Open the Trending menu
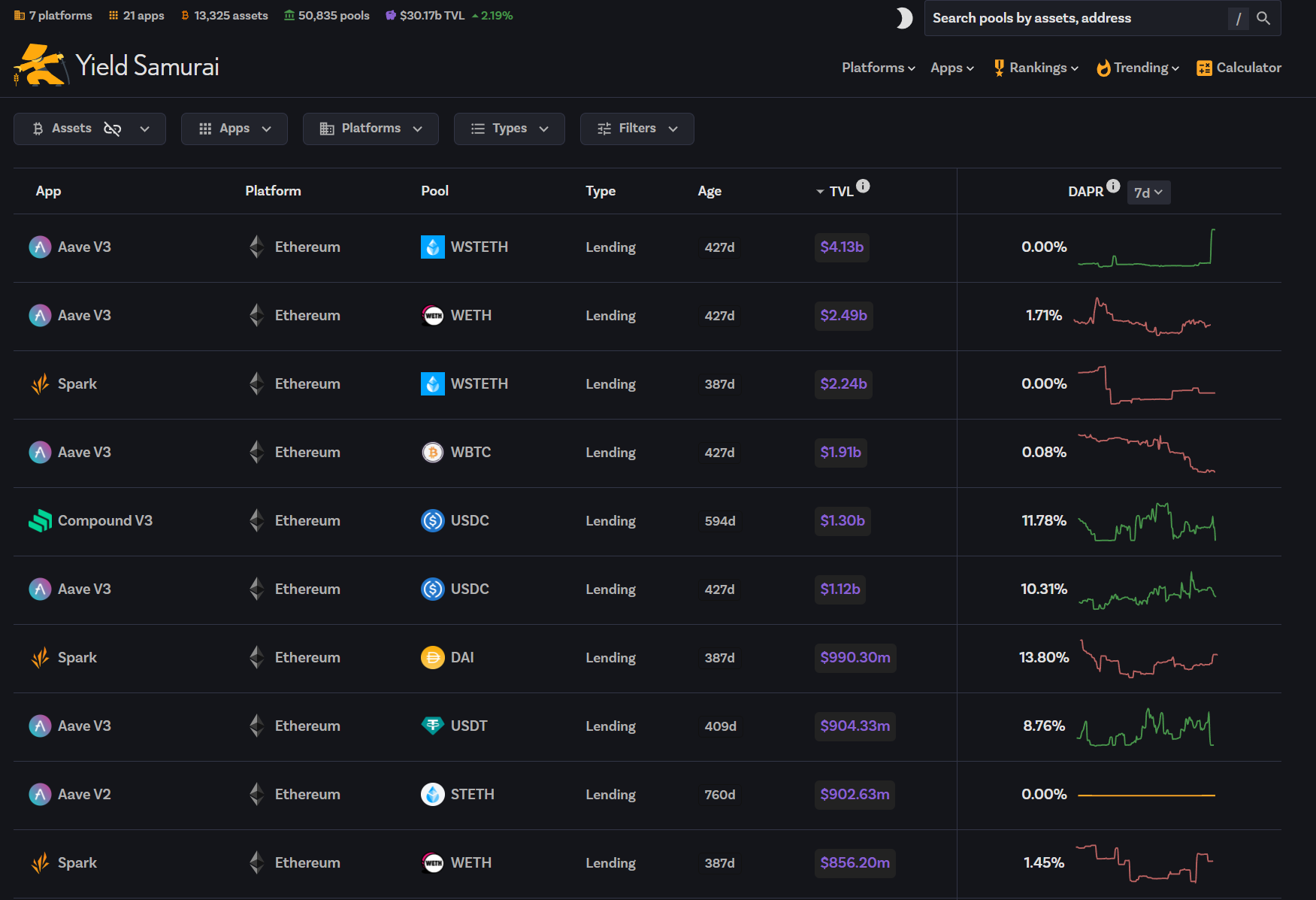1316x900 pixels. click(x=1138, y=68)
